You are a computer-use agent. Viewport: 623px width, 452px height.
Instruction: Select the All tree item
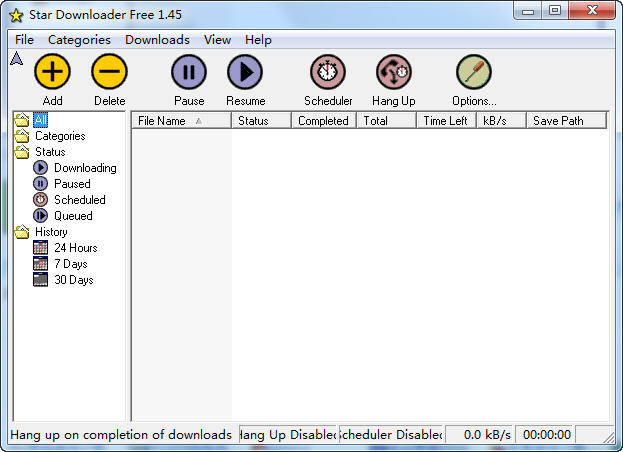(x=41, y=120)
